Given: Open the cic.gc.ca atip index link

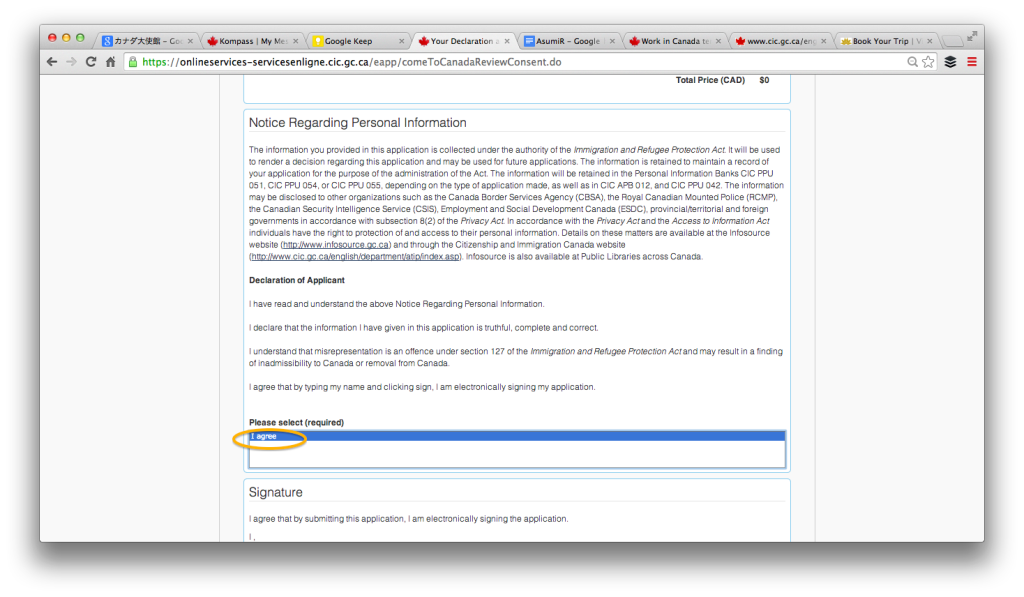Looking at the screenshot, I should point(355,257).
